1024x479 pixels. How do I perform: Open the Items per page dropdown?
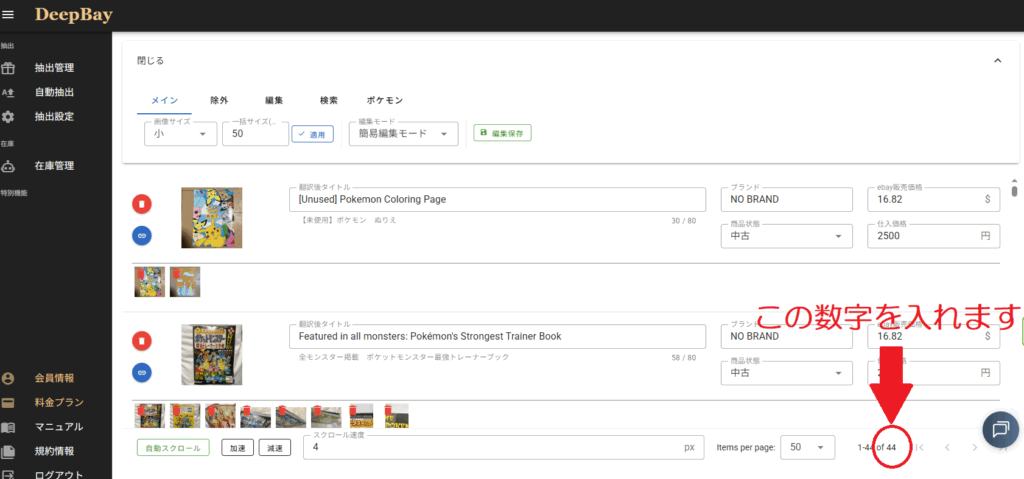(807, 448)
